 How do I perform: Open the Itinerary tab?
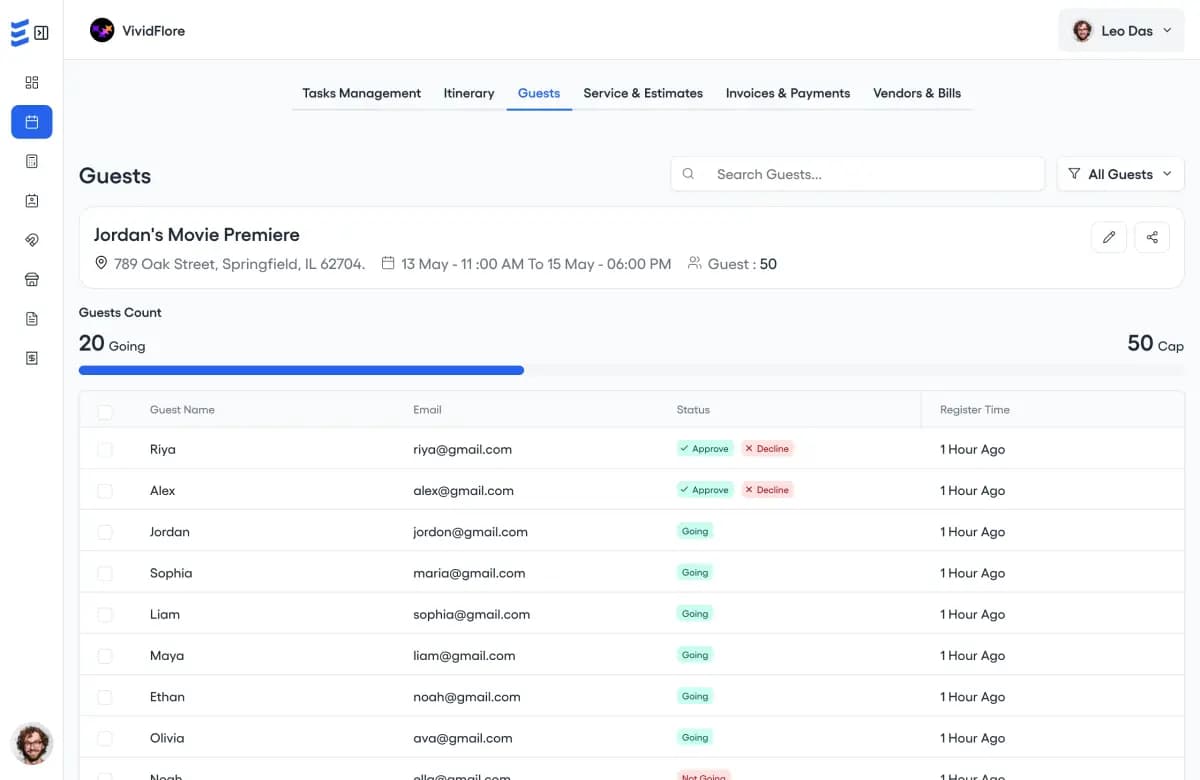469,93
